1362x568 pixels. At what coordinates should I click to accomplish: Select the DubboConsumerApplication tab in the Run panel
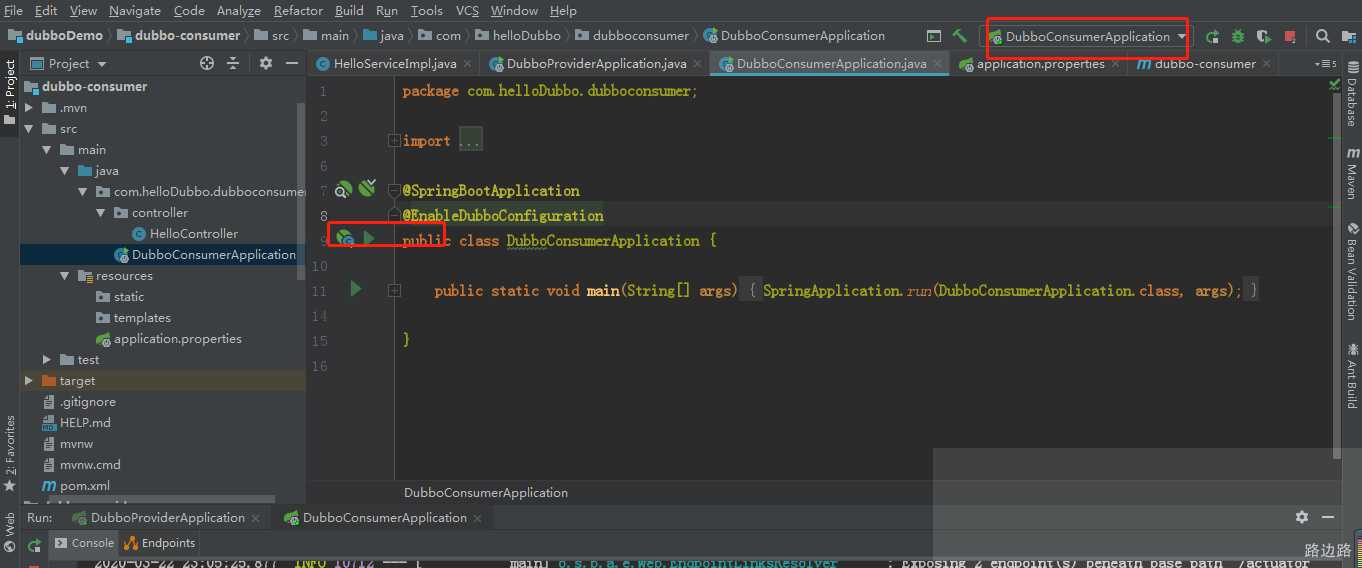[x=385, y=517]
